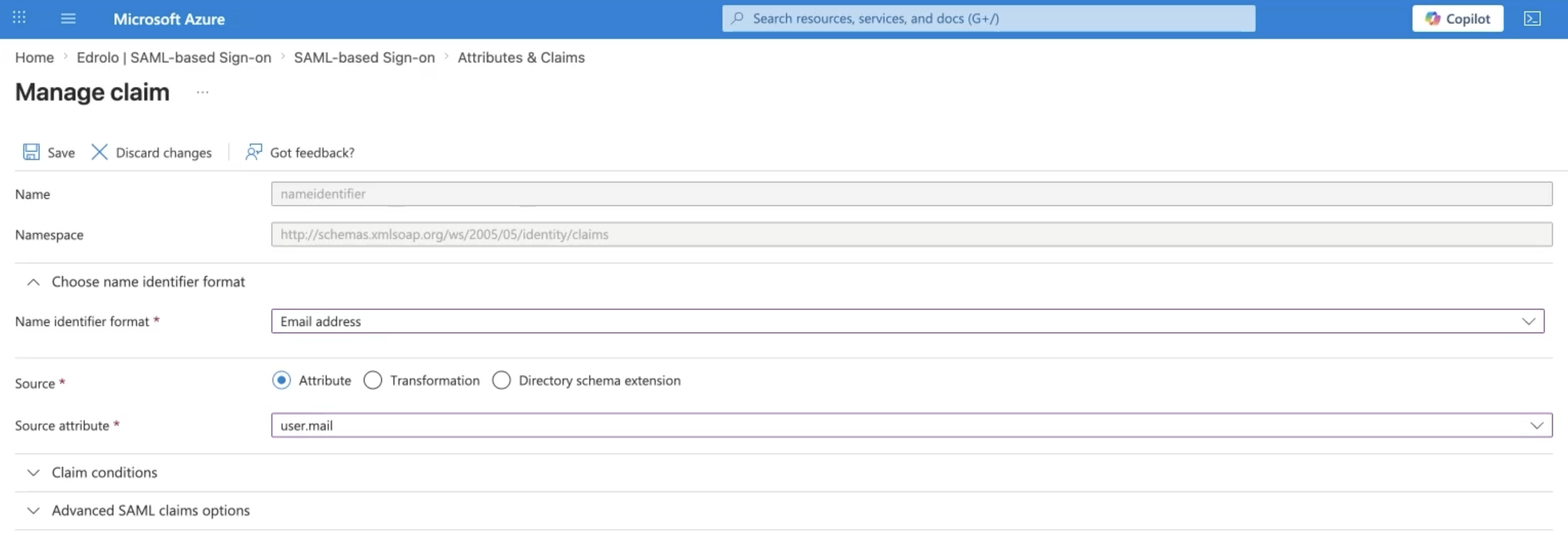This screenshot has height=558, width=1568.
Task: Click the Source attribute label
Action: coord(62,425)
